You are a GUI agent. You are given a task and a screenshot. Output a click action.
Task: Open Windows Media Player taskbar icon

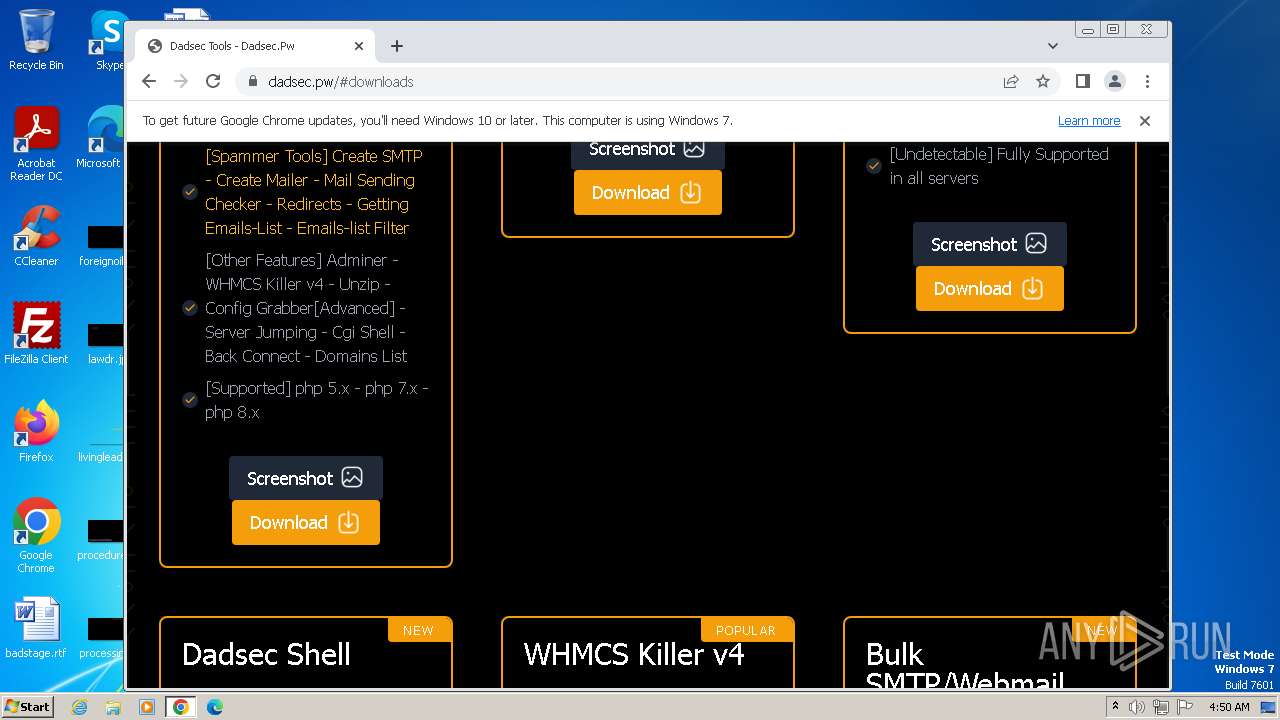click(146, 707)
